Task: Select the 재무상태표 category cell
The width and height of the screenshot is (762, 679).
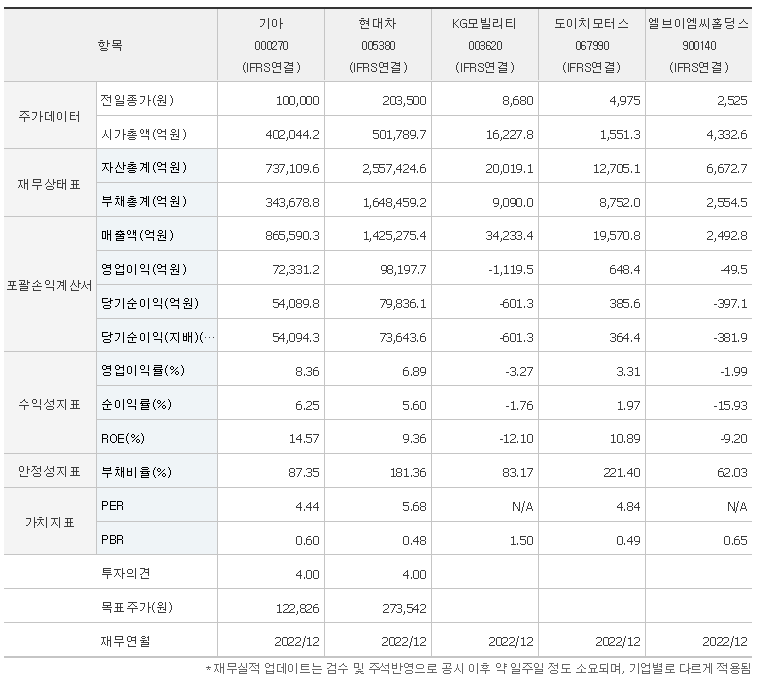Action: click(50, 184)
